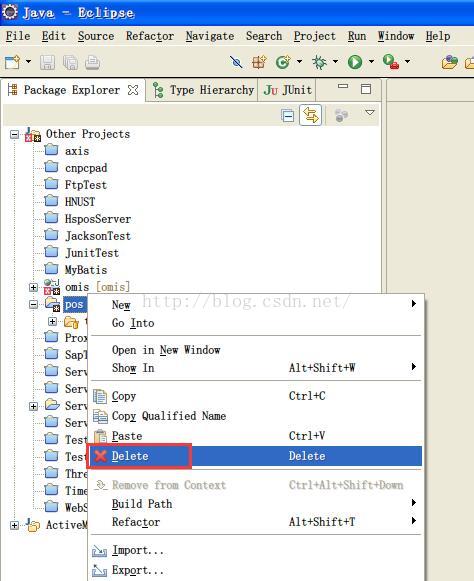Select the JunitTest project
The image size is (474, 581).
pyautogui.click(x=92, y=253)
